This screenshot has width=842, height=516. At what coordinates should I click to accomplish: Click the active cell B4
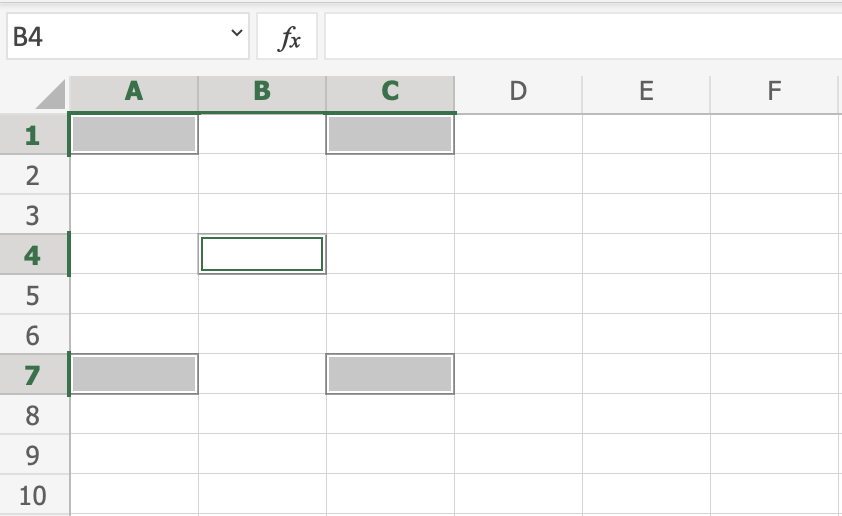262,255
